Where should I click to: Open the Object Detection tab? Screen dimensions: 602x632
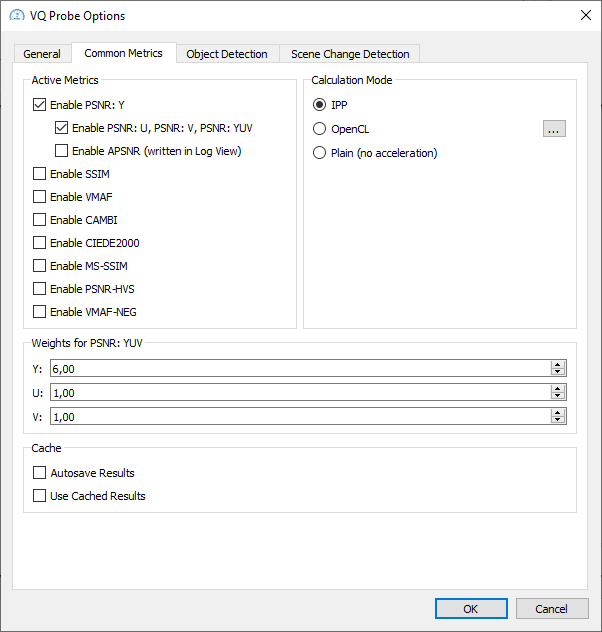tap(227, 54)
